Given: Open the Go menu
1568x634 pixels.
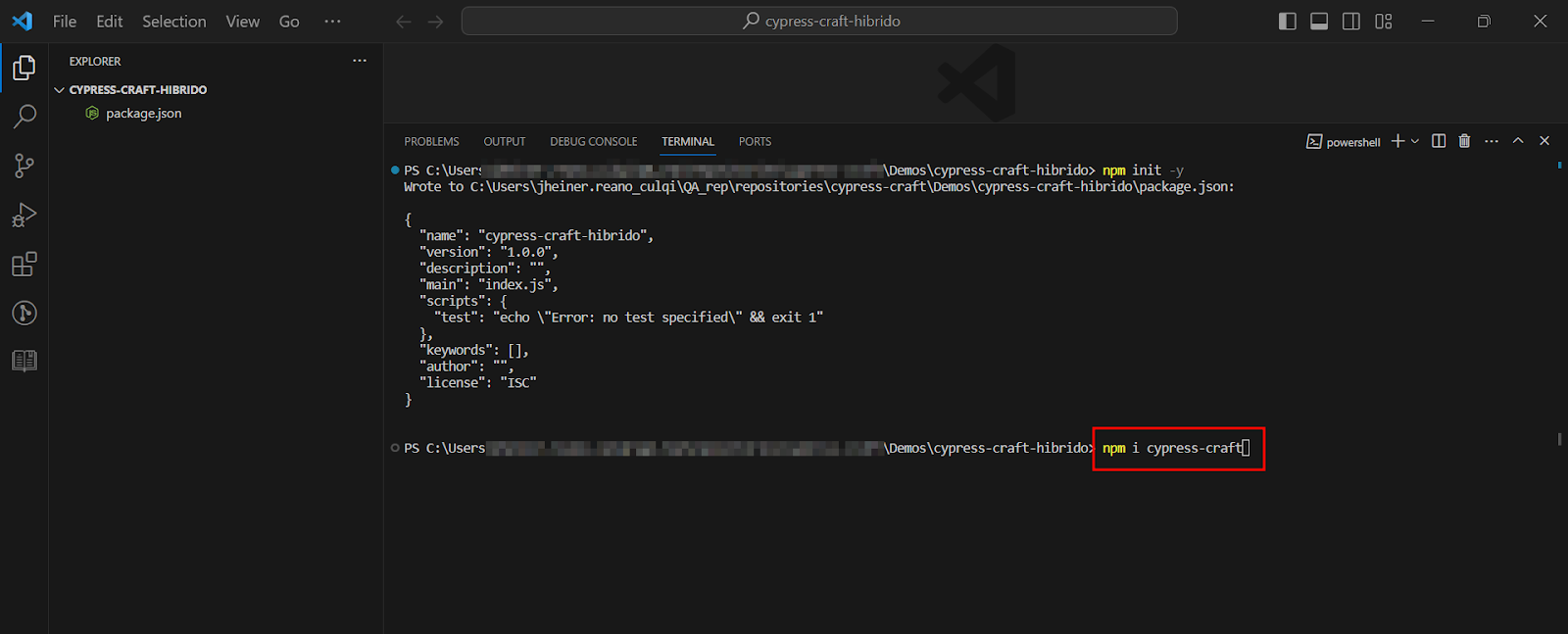Looking at the screenshot, I should 289,22.
